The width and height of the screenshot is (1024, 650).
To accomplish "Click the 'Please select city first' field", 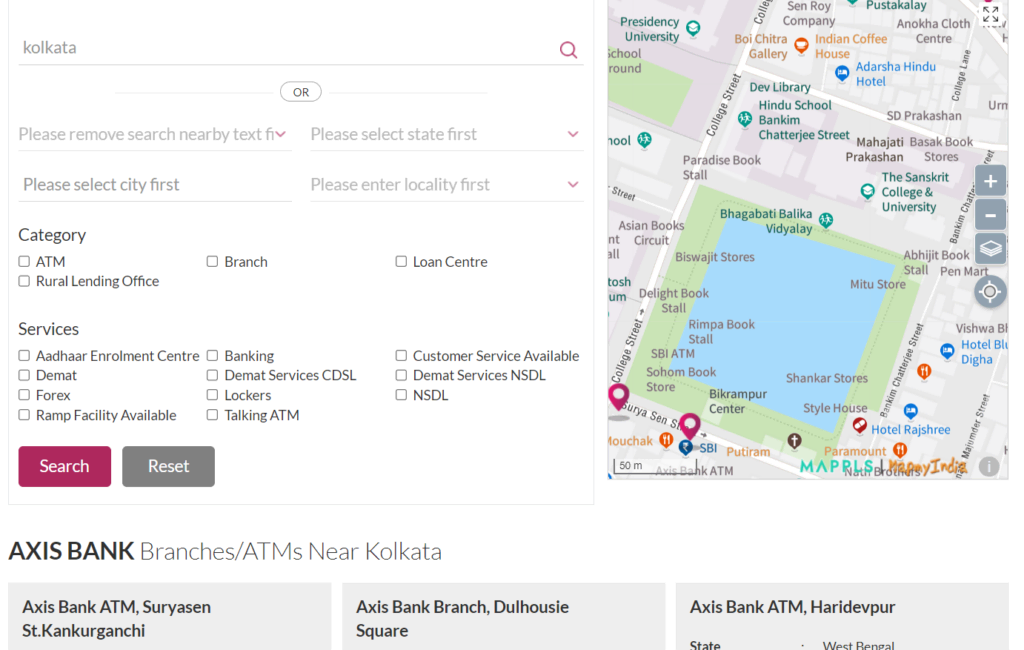I will point(155,184).
